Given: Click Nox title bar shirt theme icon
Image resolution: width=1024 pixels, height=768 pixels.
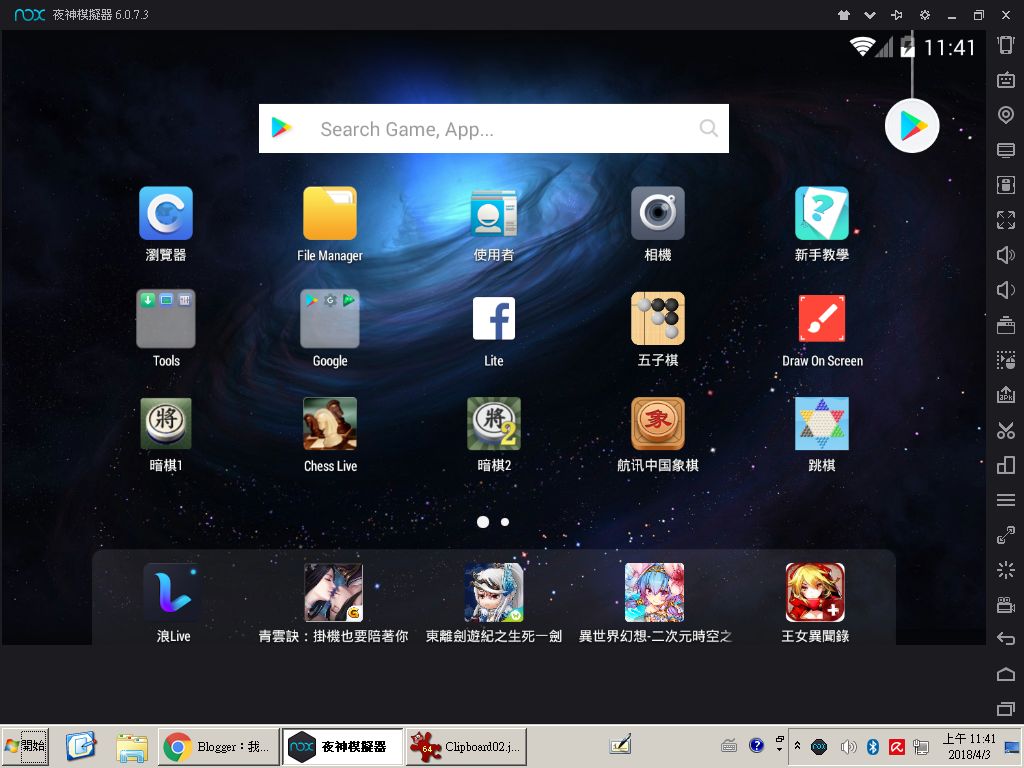Looking at the screenshot, I should pyautogui.click(x=844, y=15).
